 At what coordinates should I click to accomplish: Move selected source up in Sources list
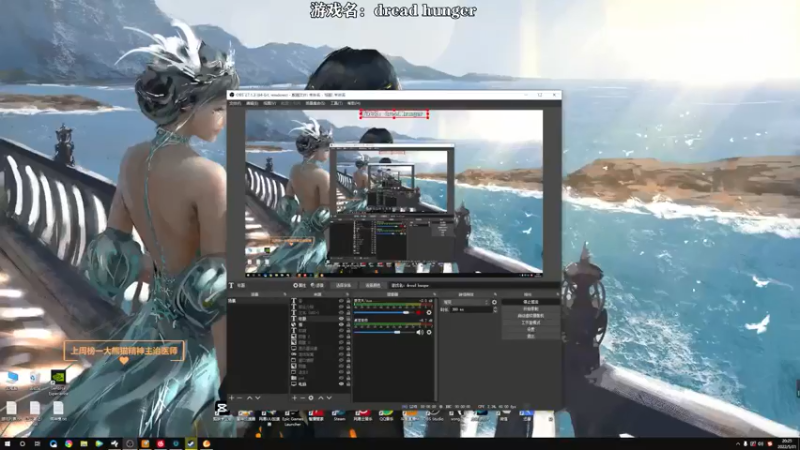pyautogui.click(x=320, y=397)
